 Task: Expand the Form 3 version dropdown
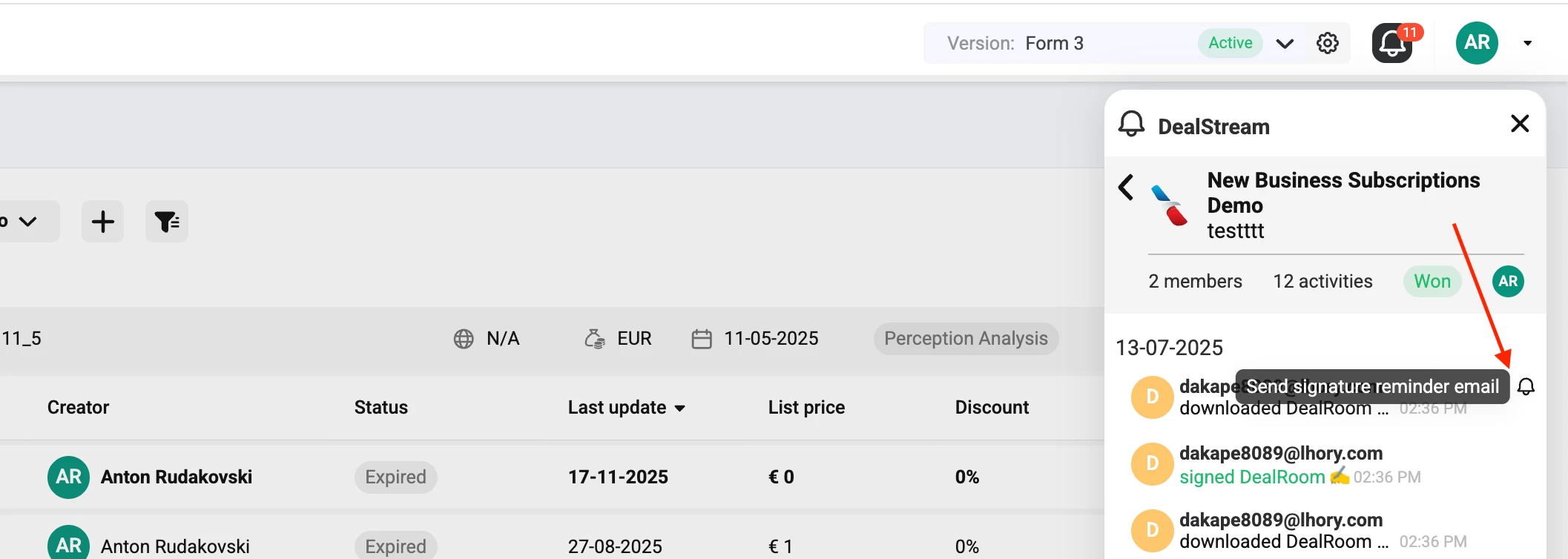click(1285, 44)
